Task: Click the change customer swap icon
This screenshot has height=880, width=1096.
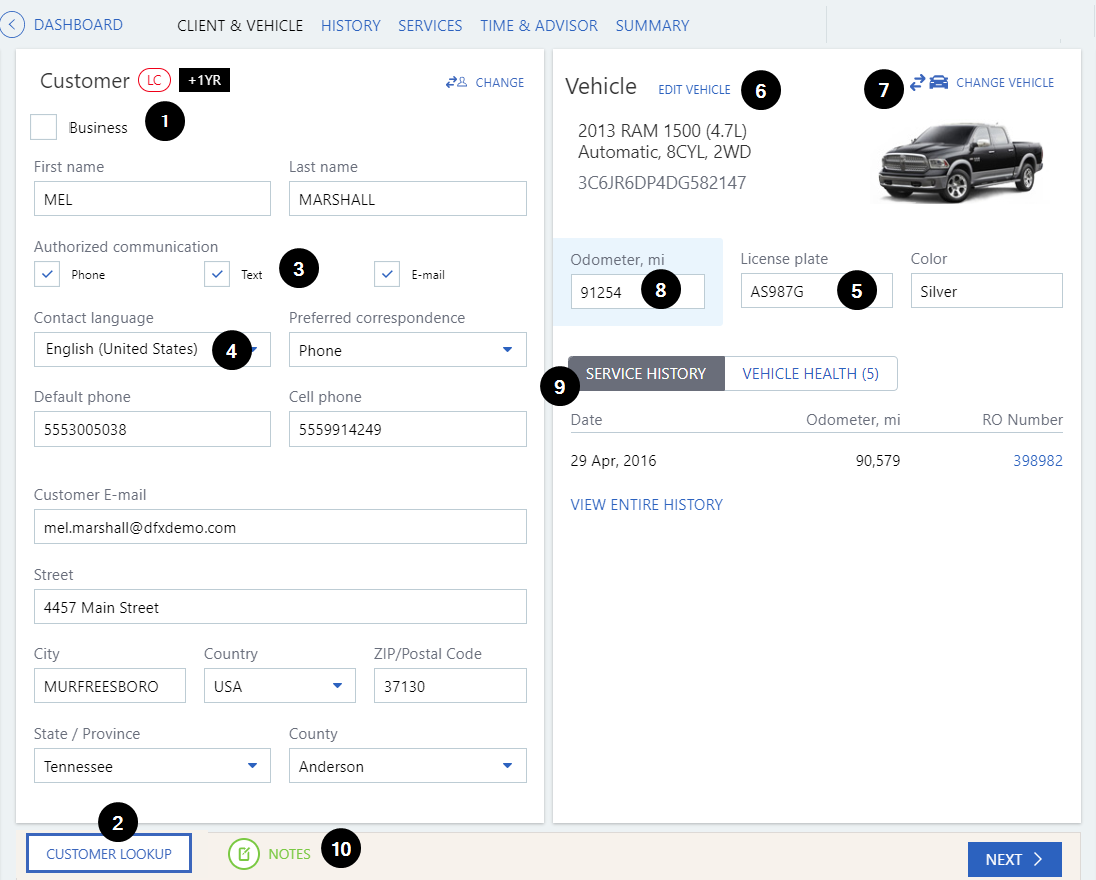Action: coord(457,83)
